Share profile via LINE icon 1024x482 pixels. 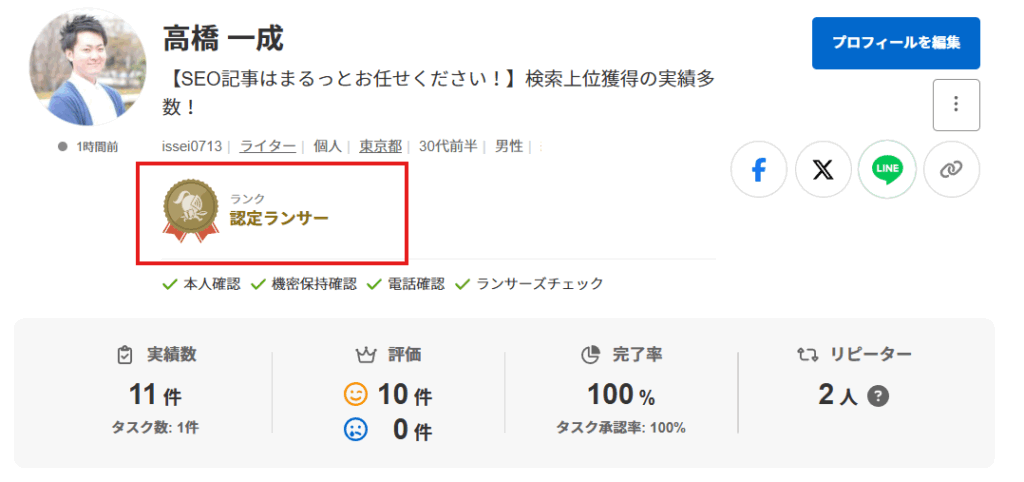tap(887, 170)
